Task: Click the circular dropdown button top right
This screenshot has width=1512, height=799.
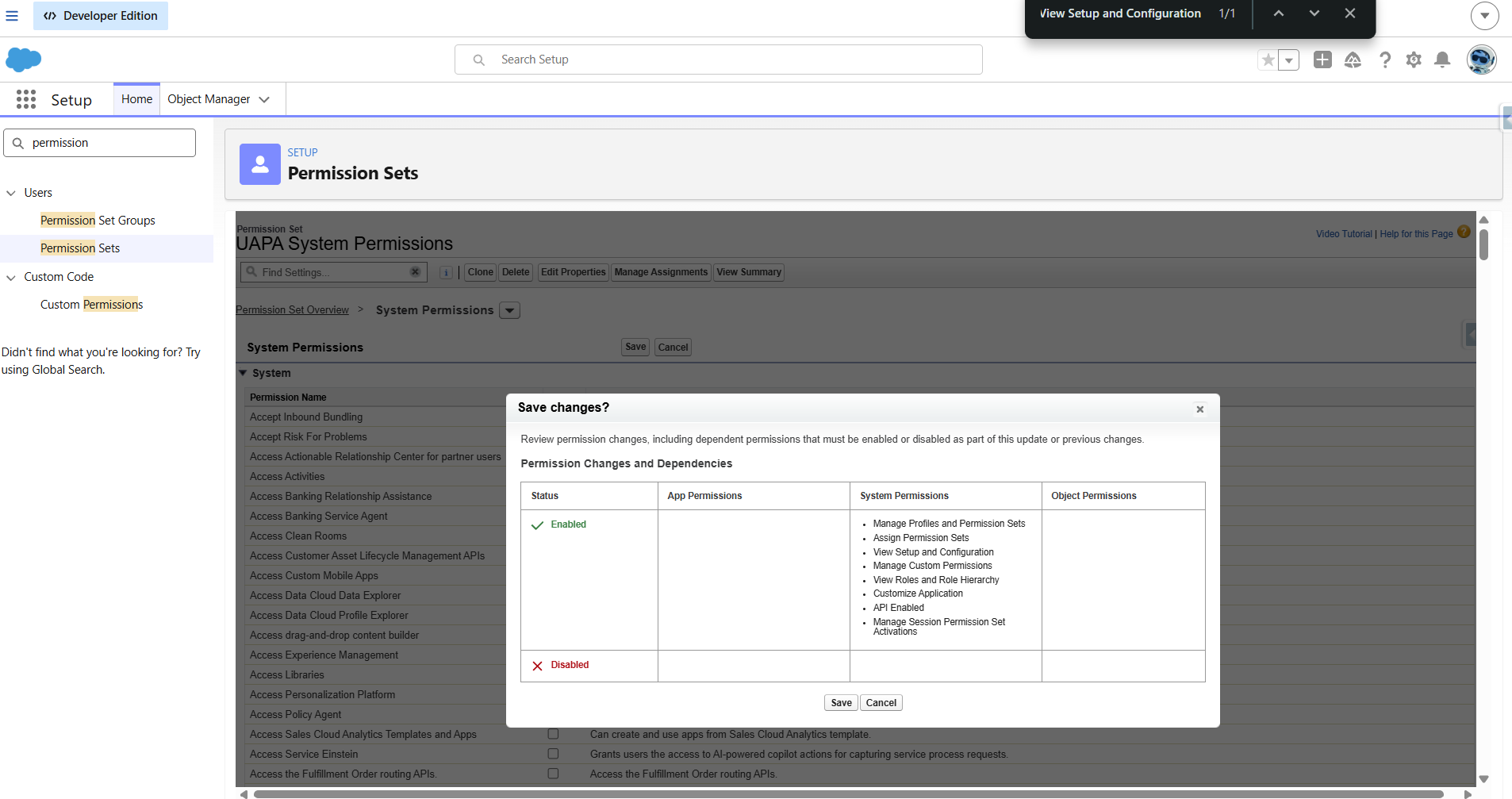Action: tap(1484, 15)
